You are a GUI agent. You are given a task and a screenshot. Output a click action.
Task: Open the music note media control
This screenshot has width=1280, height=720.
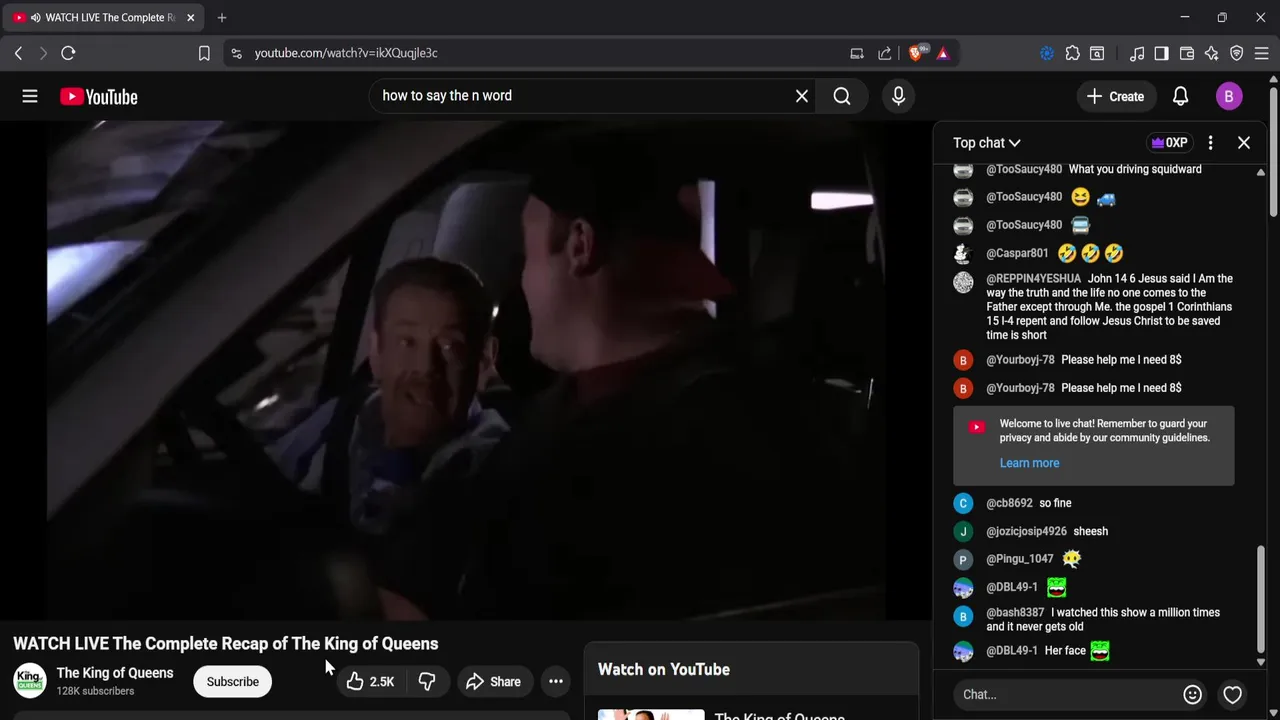(1137, 53)
